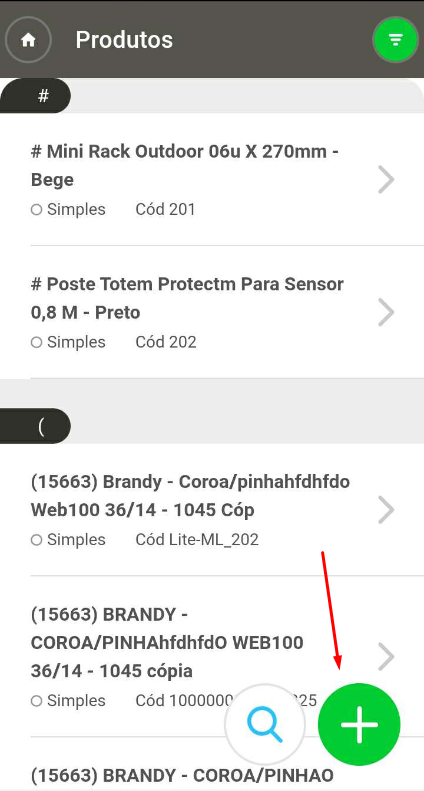Open last BRANDY - COROA/PINHAO item

182,775
